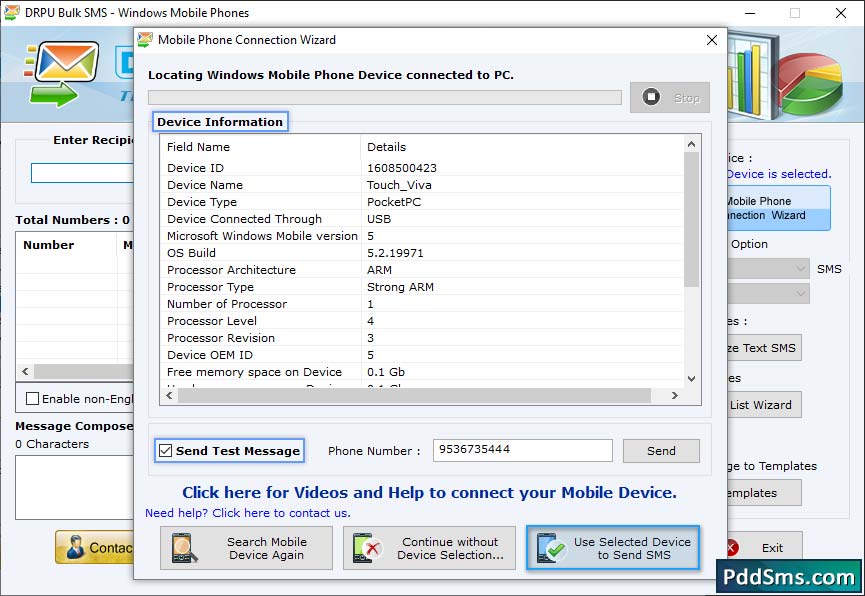This screenshot has width=865, height=596.
Task: Click the device list scroll-down arrow
Action: pos(691,379)
